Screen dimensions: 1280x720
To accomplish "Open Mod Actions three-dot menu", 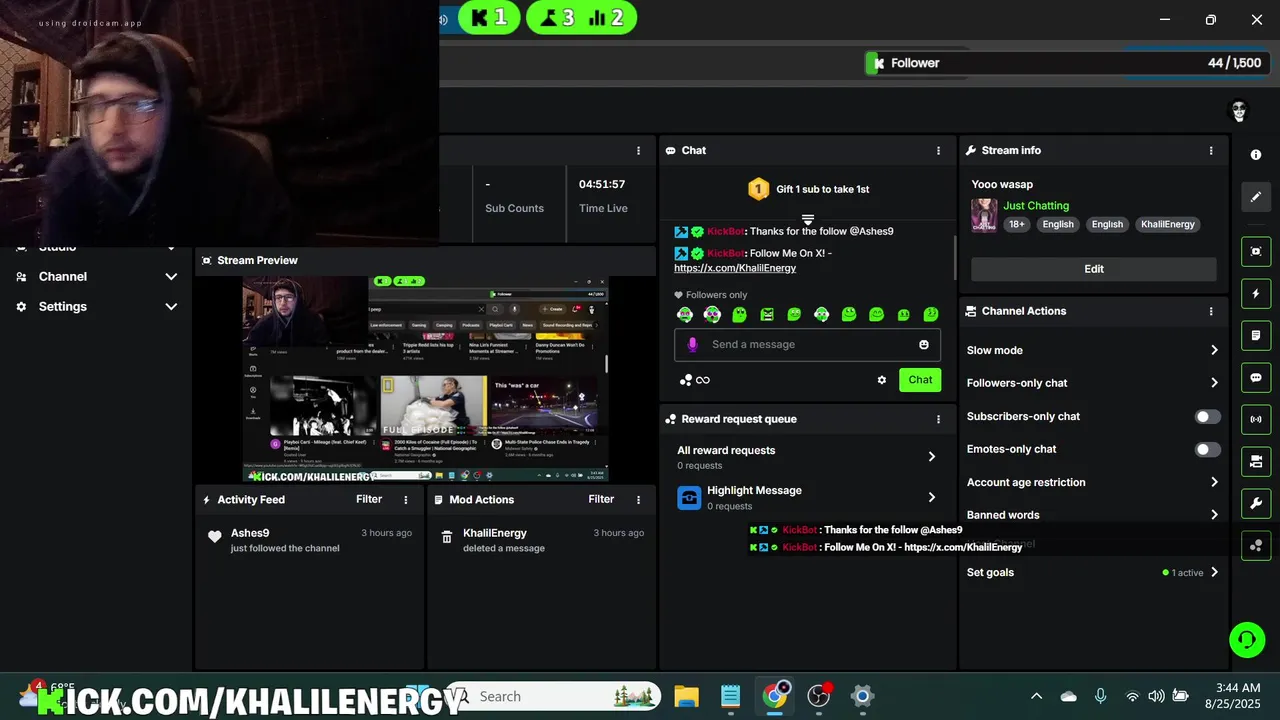I will click(x=638, y=500).
